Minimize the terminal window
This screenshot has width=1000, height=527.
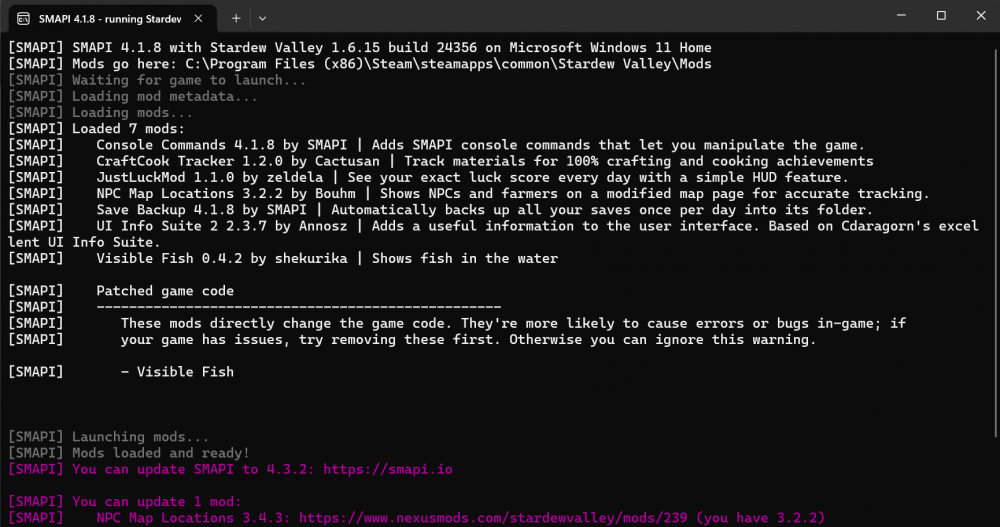(896, 16)
